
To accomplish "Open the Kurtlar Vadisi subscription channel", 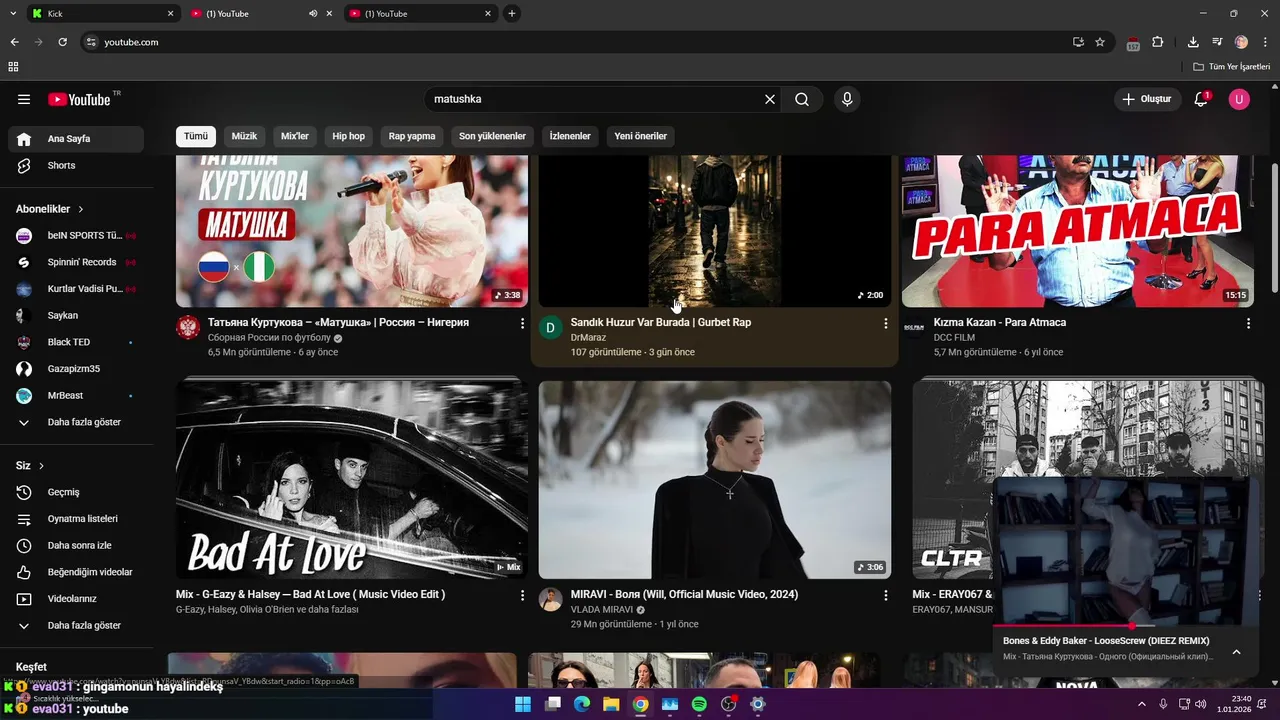I will [x=76, y=289].
